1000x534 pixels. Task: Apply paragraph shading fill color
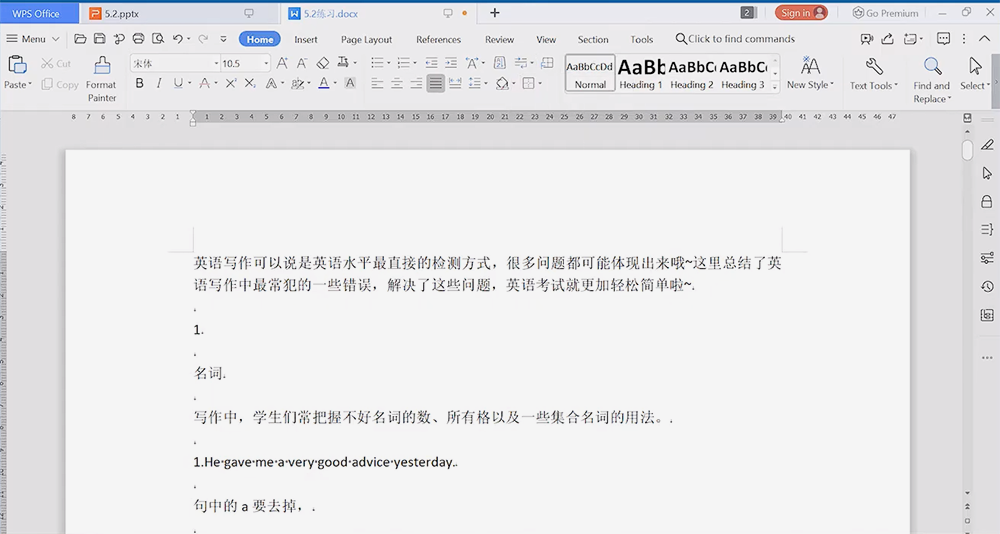(x=502, y=83)
